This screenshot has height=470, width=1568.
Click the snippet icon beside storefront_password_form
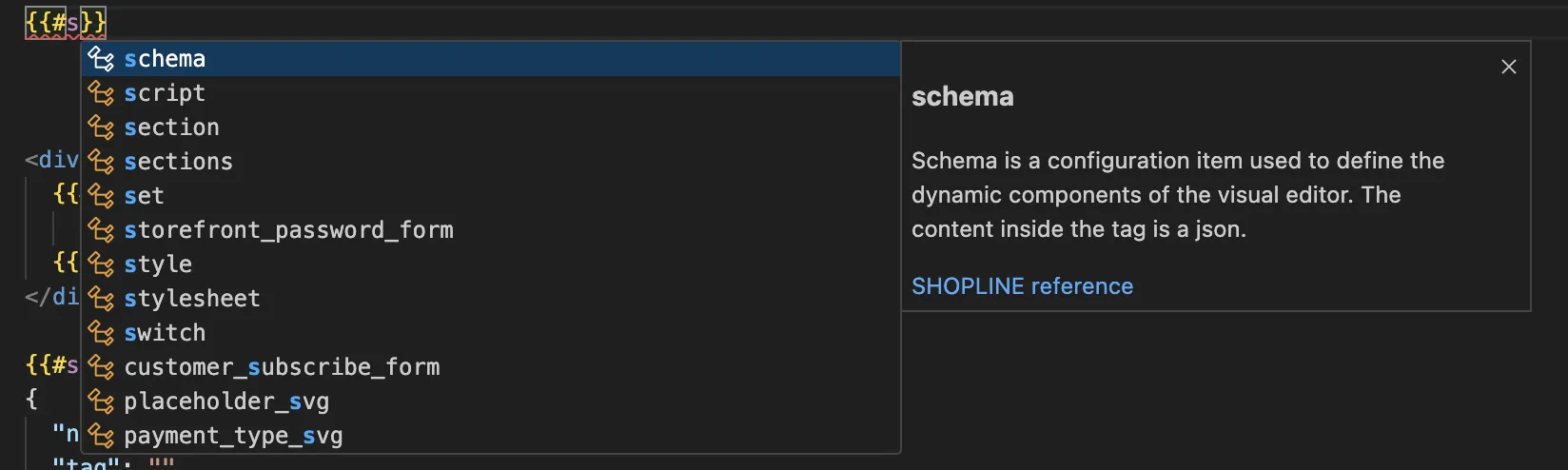101,230
